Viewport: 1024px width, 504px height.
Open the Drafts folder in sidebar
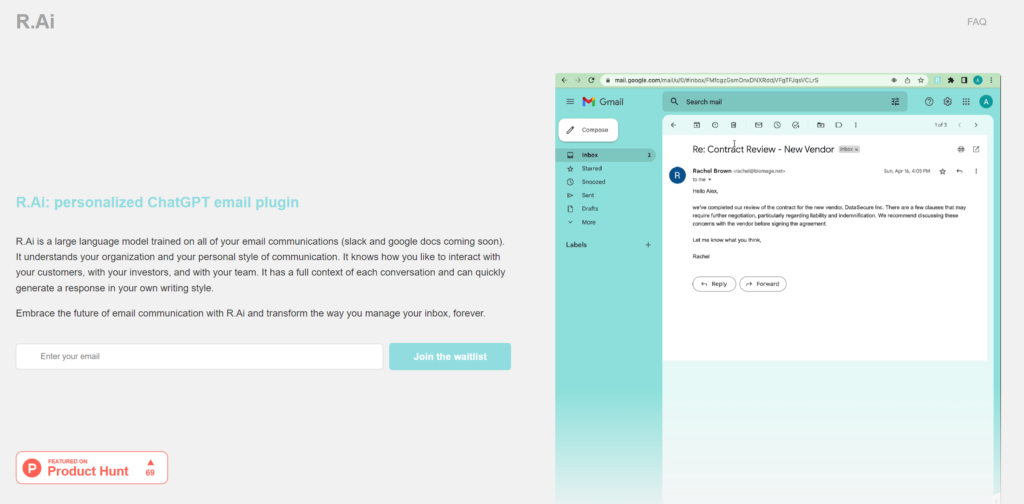[x=591, y=208]
